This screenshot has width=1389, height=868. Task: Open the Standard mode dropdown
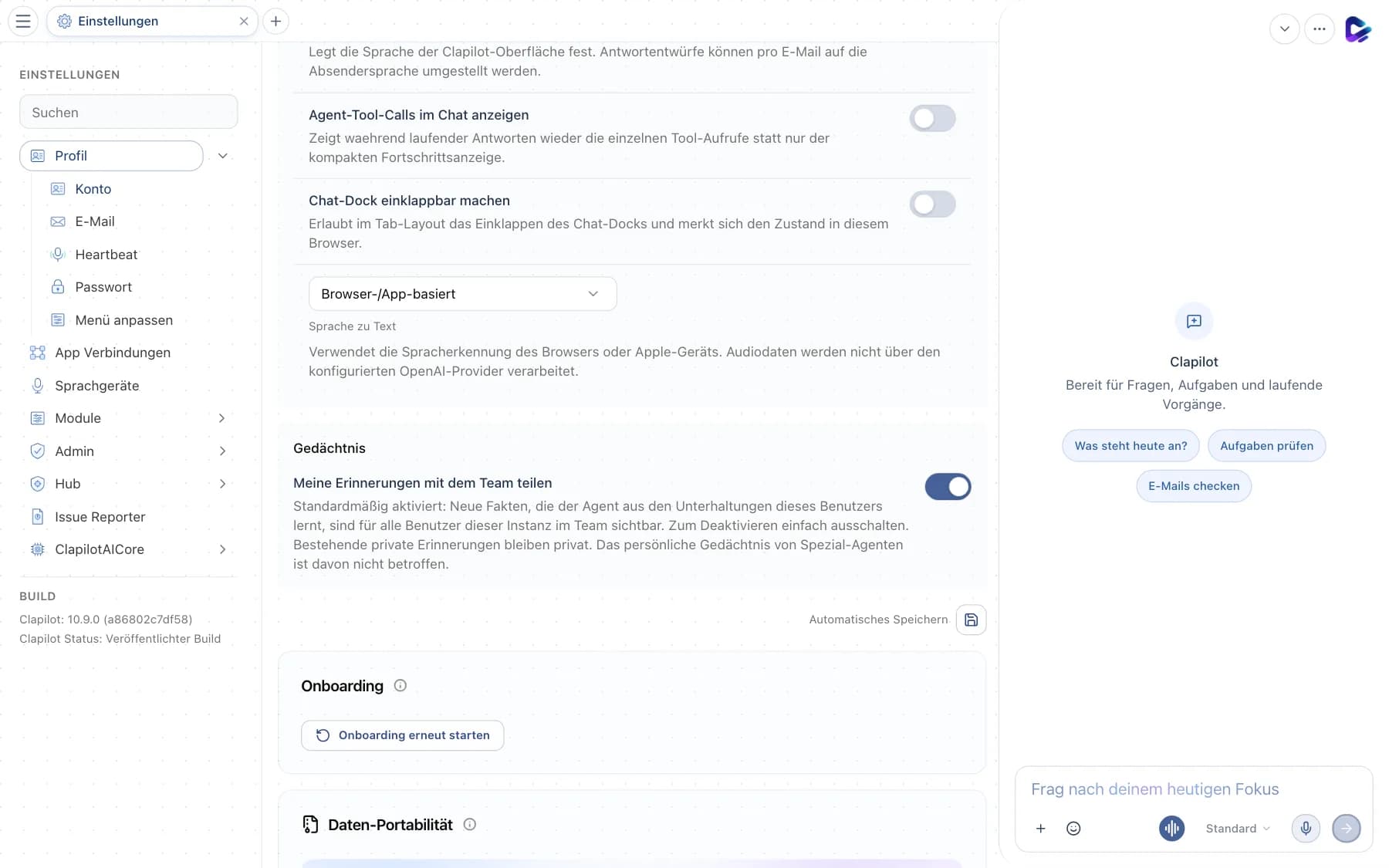click(x=1238, y=829)
